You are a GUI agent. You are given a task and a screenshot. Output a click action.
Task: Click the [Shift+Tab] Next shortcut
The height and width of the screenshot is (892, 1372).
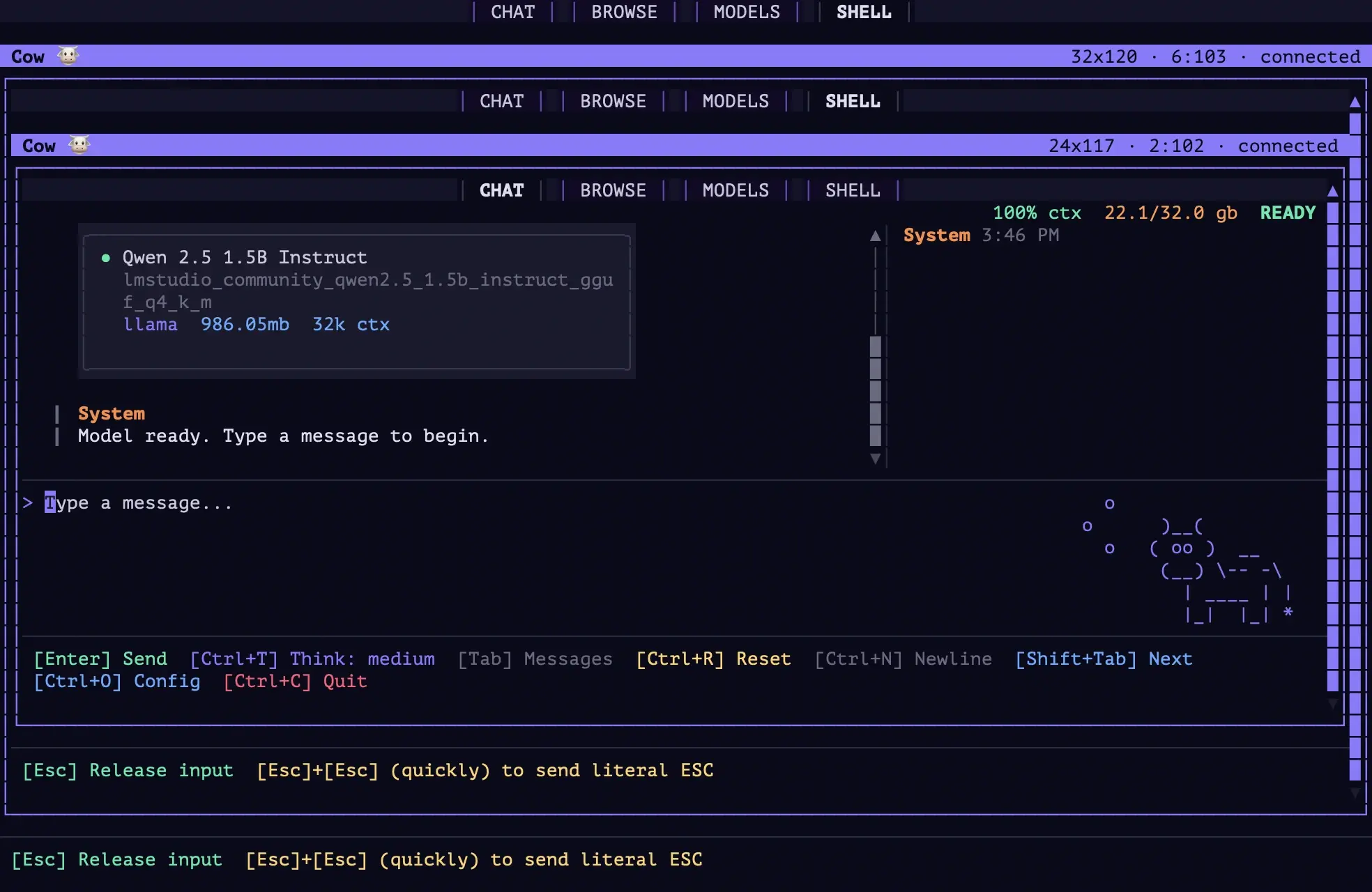(1104, 659)
